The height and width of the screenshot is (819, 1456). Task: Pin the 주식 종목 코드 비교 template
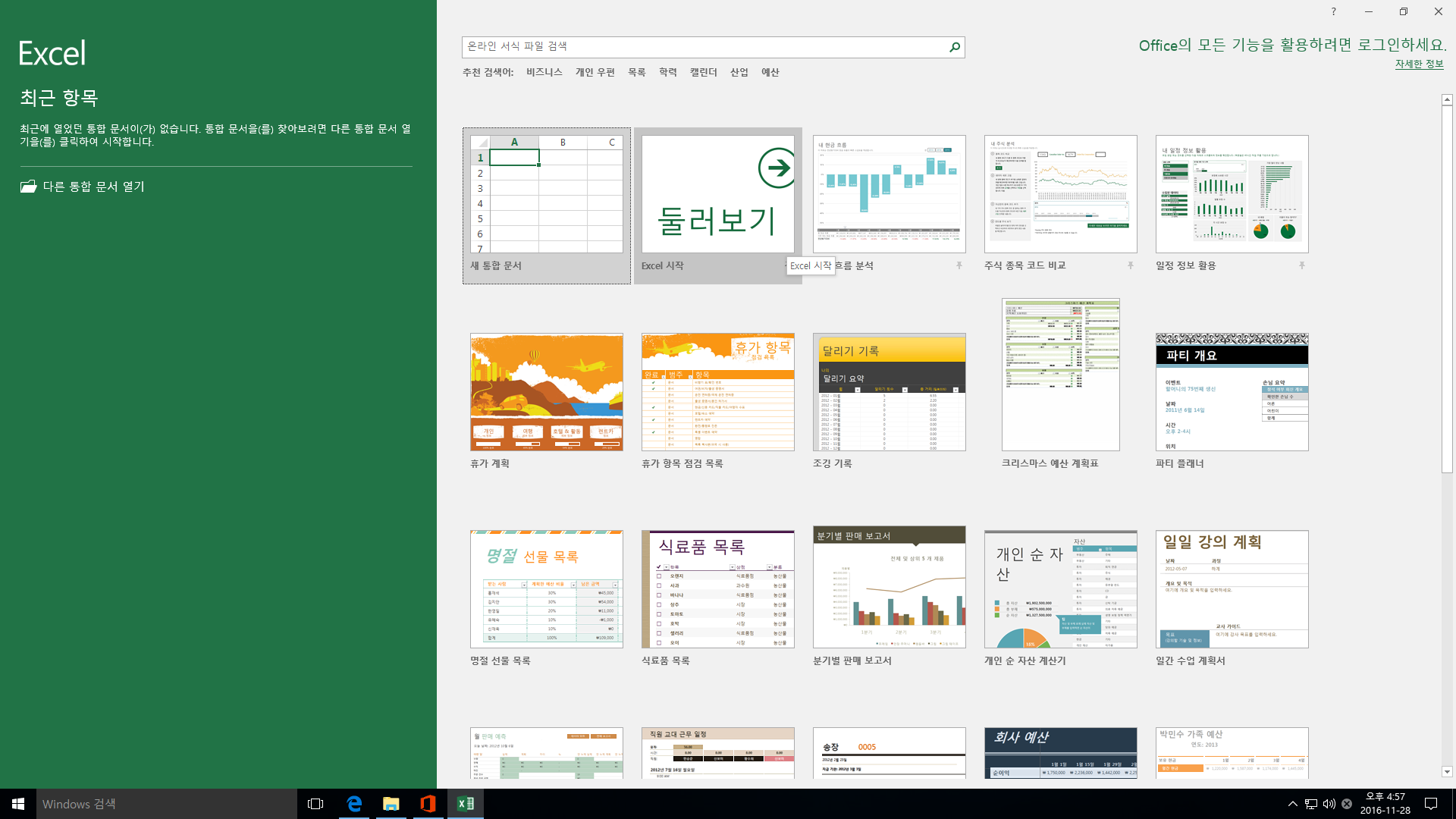point(1130,265)
